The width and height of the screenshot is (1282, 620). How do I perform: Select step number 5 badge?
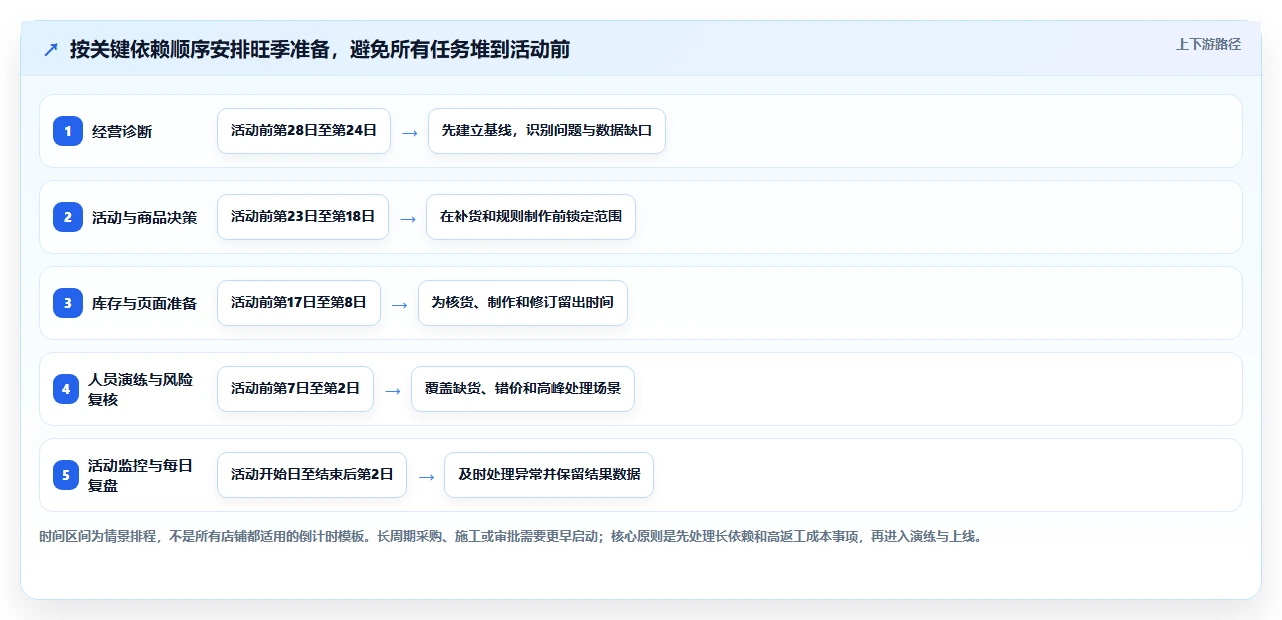coord(66,475)
